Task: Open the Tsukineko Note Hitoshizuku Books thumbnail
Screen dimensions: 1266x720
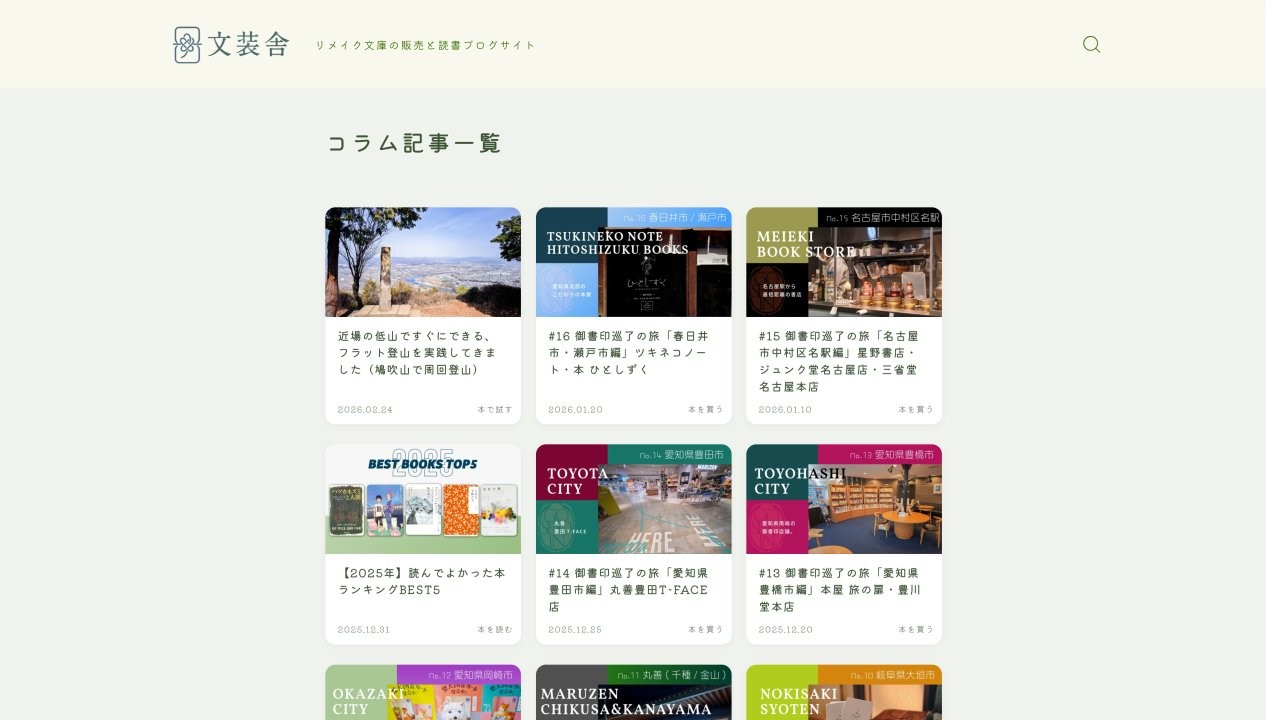Action: point(633,262)
